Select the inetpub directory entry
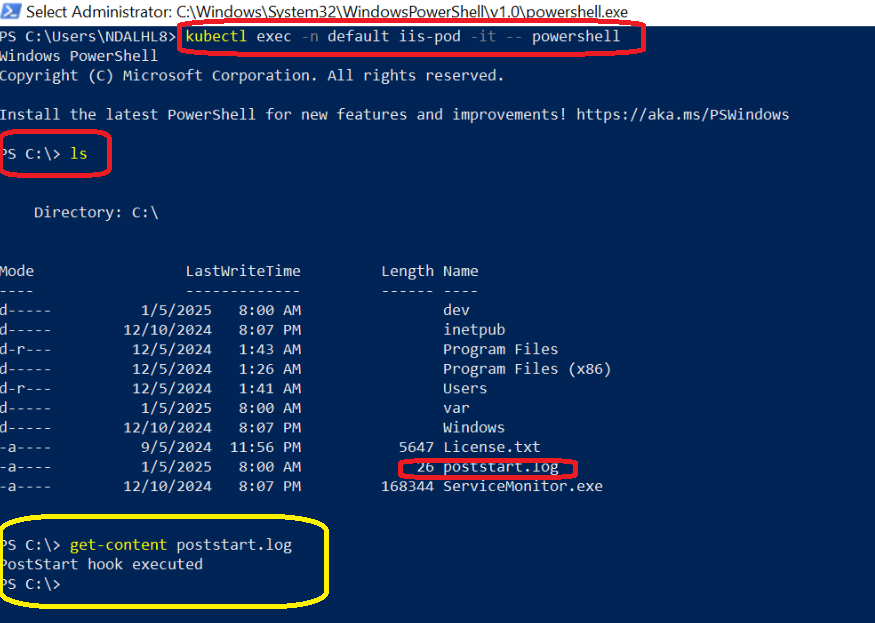Viewport: 875px width, 623px height. click(474, 329)
